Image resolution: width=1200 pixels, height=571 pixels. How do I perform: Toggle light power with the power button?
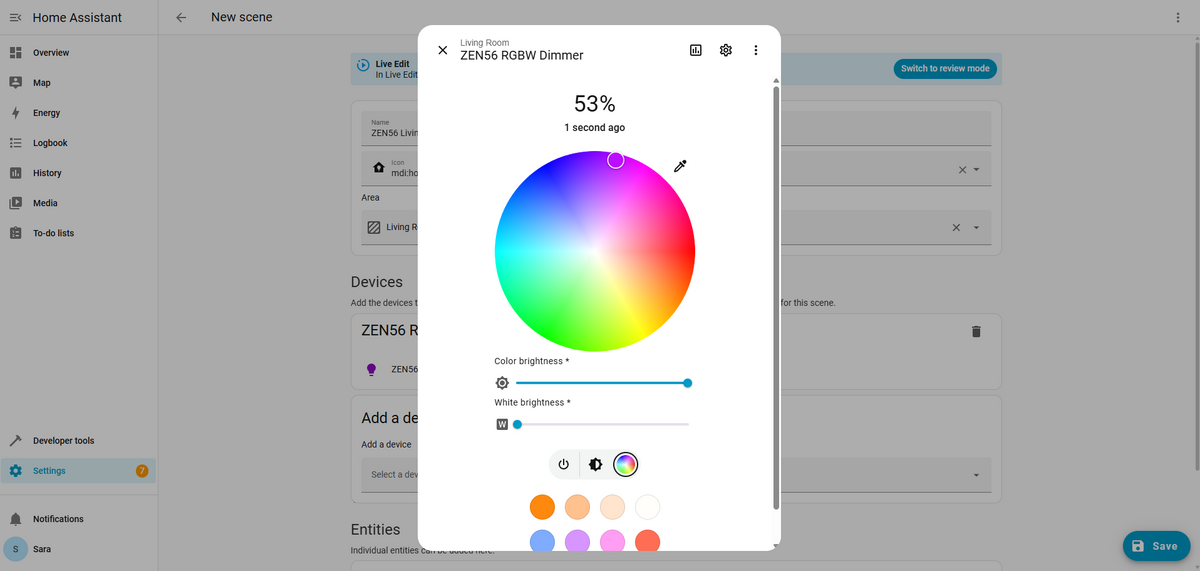564,464
